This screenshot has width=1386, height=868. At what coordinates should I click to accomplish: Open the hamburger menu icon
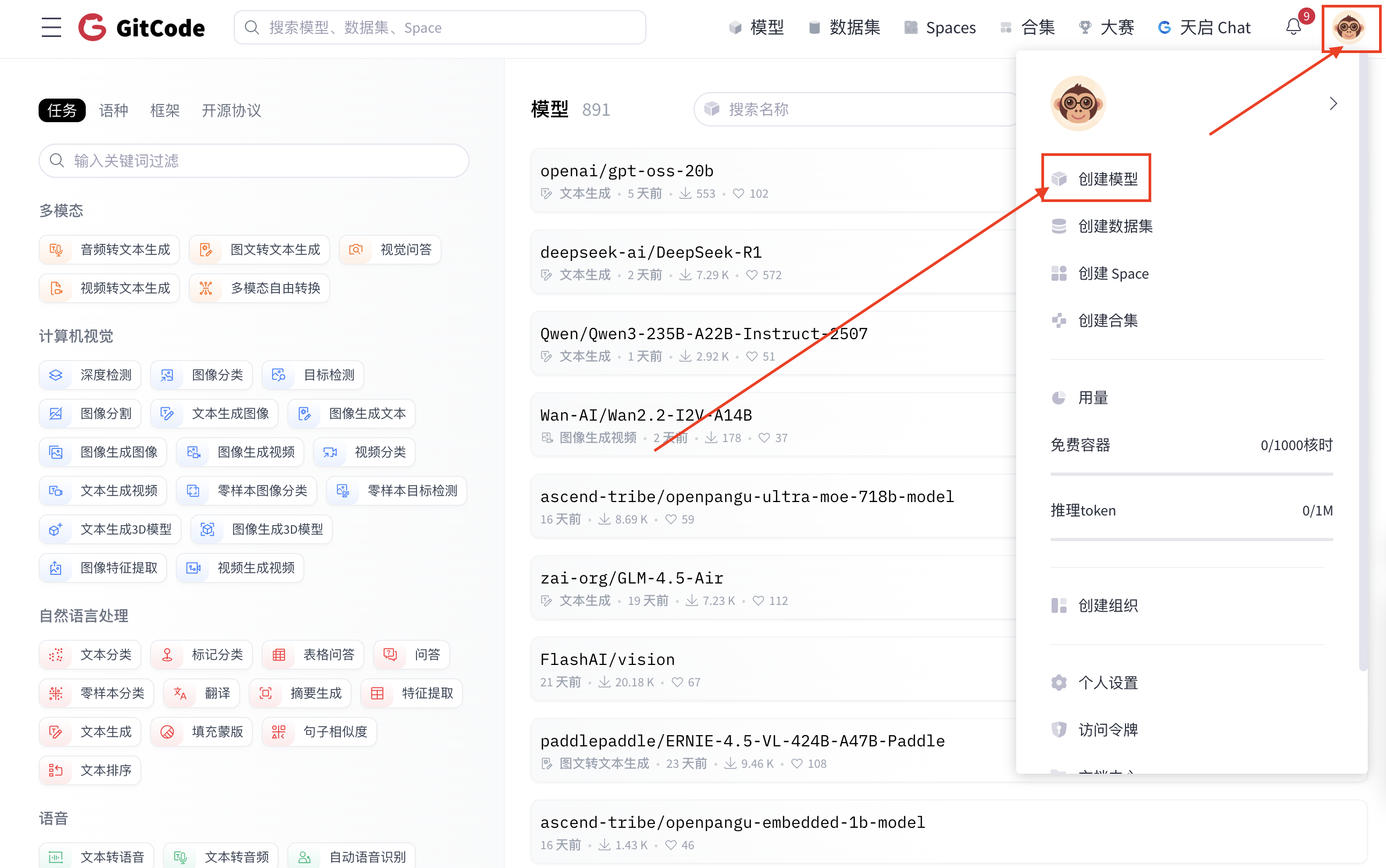click(51, 27)
